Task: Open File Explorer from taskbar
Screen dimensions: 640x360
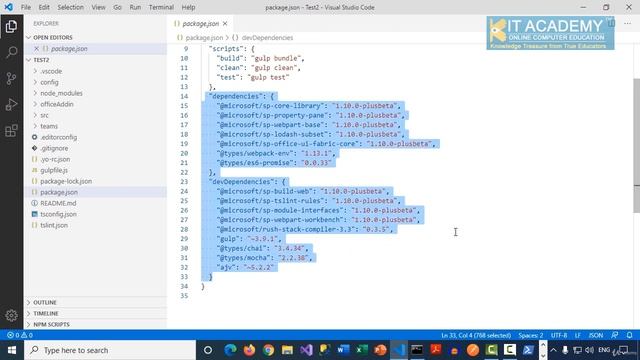Action: coord(287,350)
